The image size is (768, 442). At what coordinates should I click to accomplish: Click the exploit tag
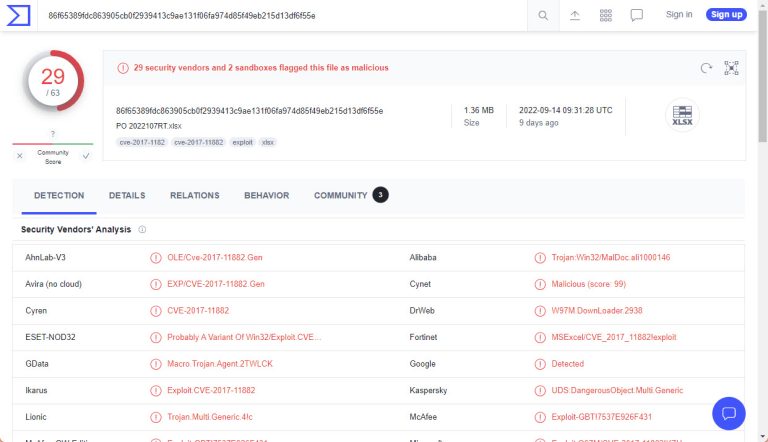point(242,143)
